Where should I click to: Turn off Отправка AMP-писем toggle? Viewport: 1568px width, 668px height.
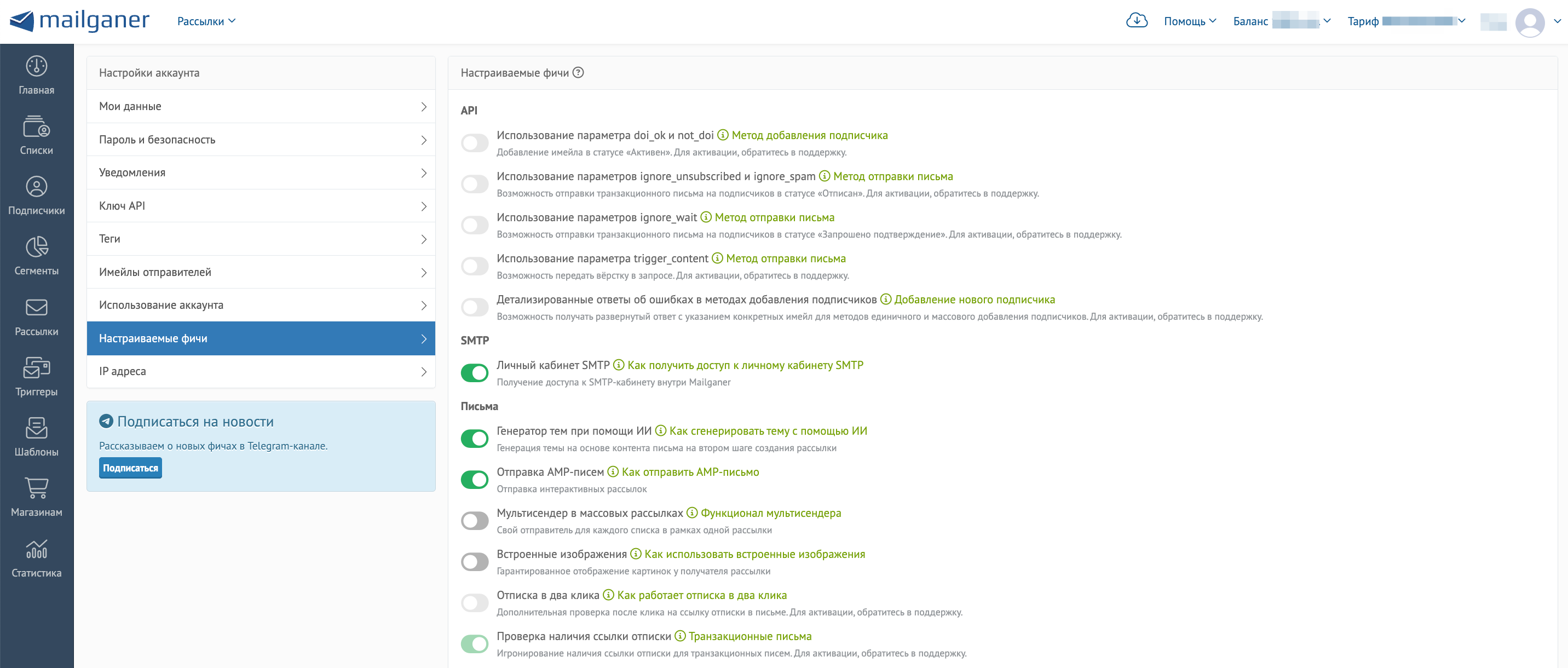point(475,480)
